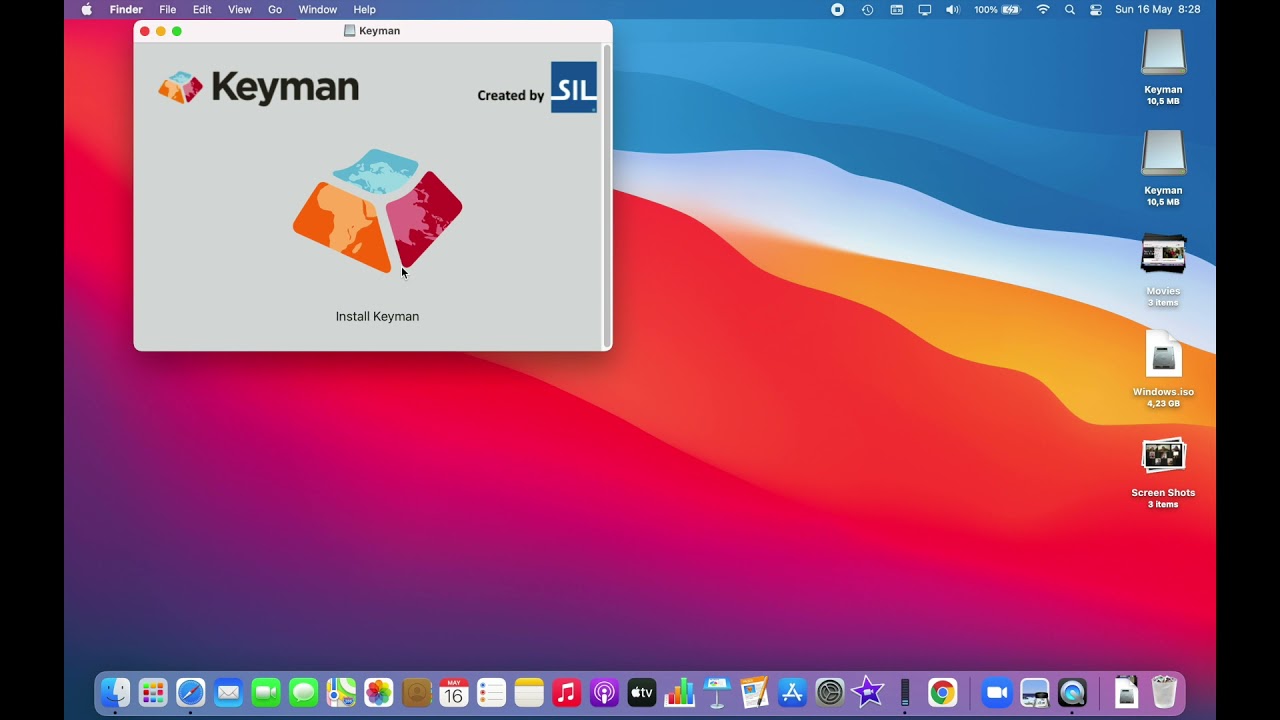Viewport: 1280px width, 720px height.
Task: Open Spotlight search
Action: pos(1070,10)
